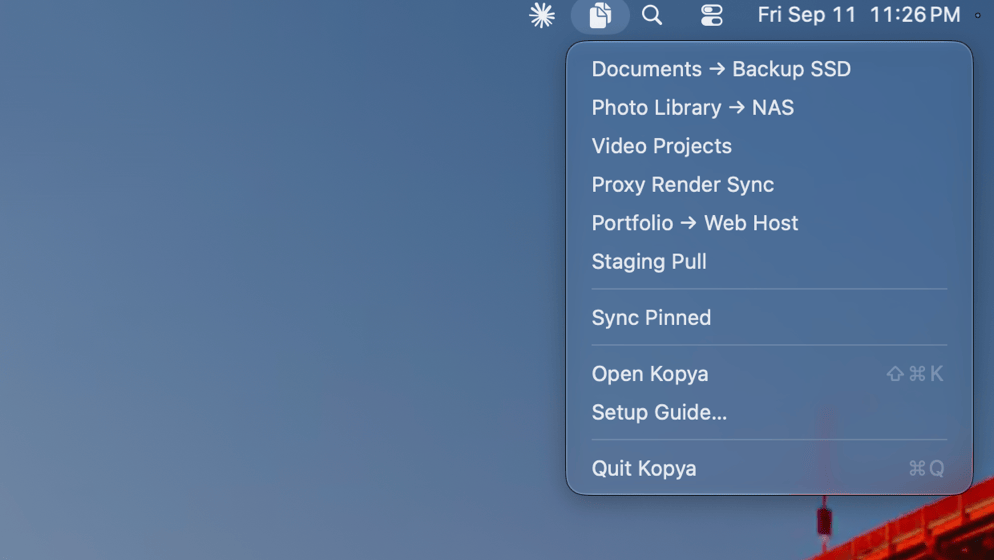
Task: Run Portfolio → Web Host sync
Action: 769,223
